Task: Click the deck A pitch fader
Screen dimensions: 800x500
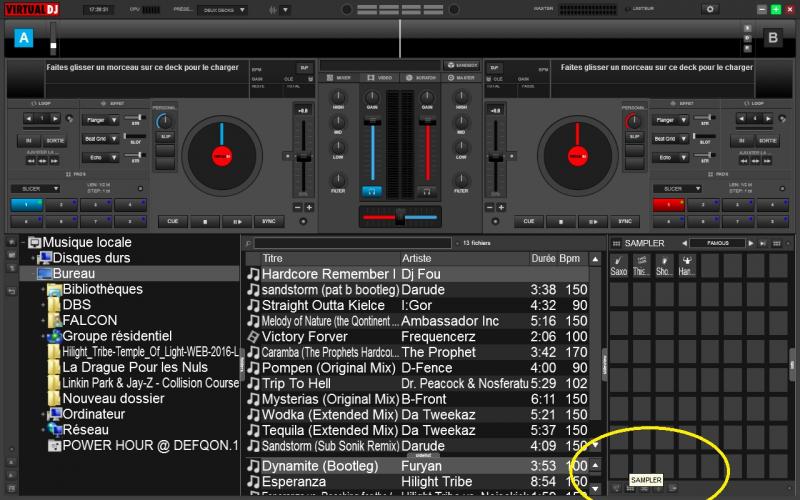Action: point(304,157)
